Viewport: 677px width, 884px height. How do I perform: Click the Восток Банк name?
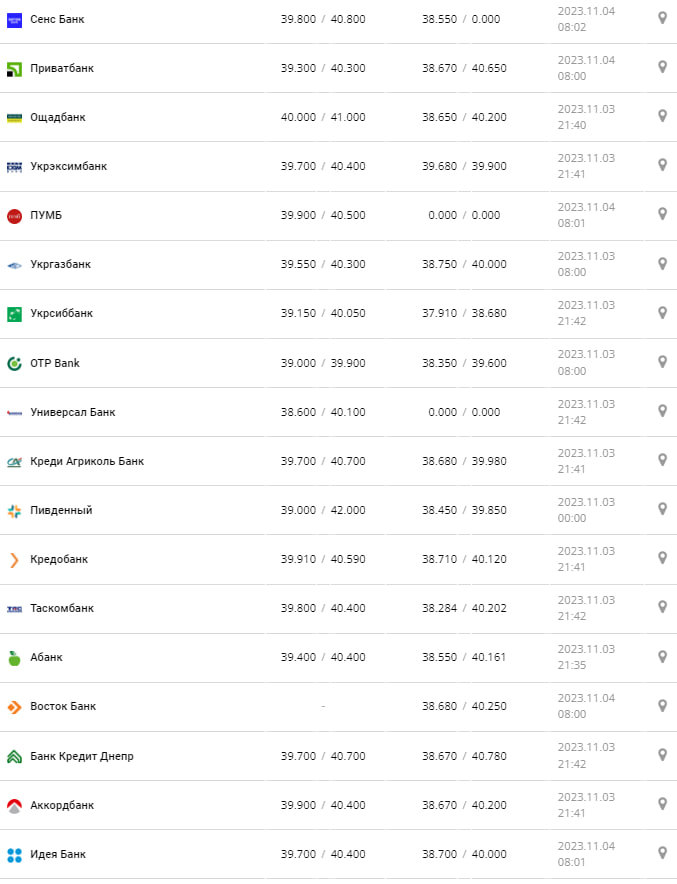[x=63, y=706]
